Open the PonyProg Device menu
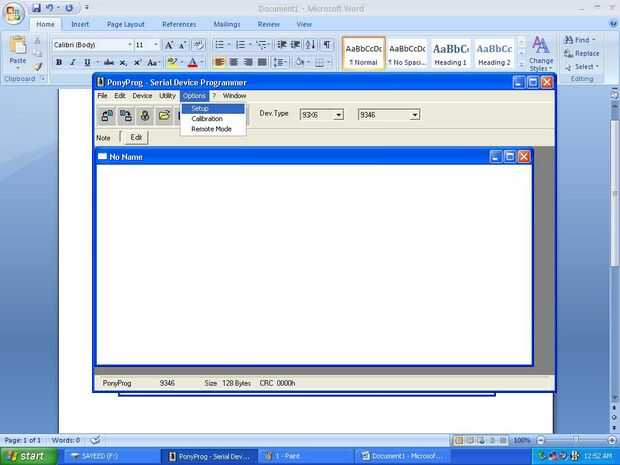 (142, 96)
